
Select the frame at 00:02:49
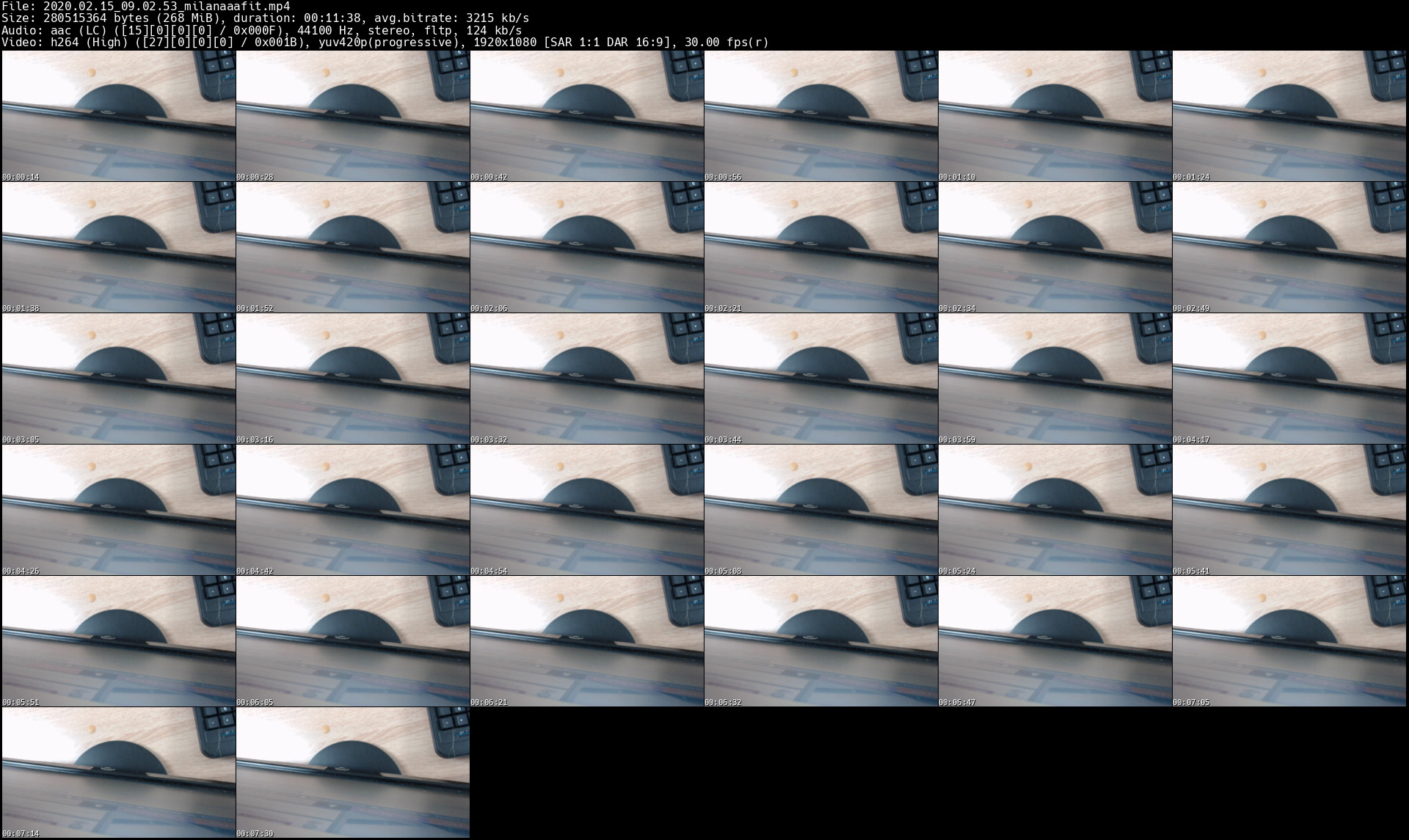(x=1289, y=247)
